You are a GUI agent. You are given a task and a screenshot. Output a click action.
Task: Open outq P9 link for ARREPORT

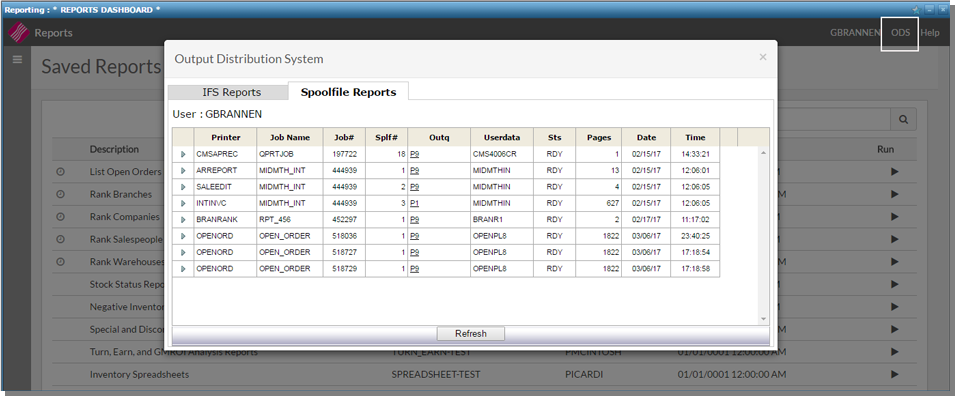tap(415, 171)
